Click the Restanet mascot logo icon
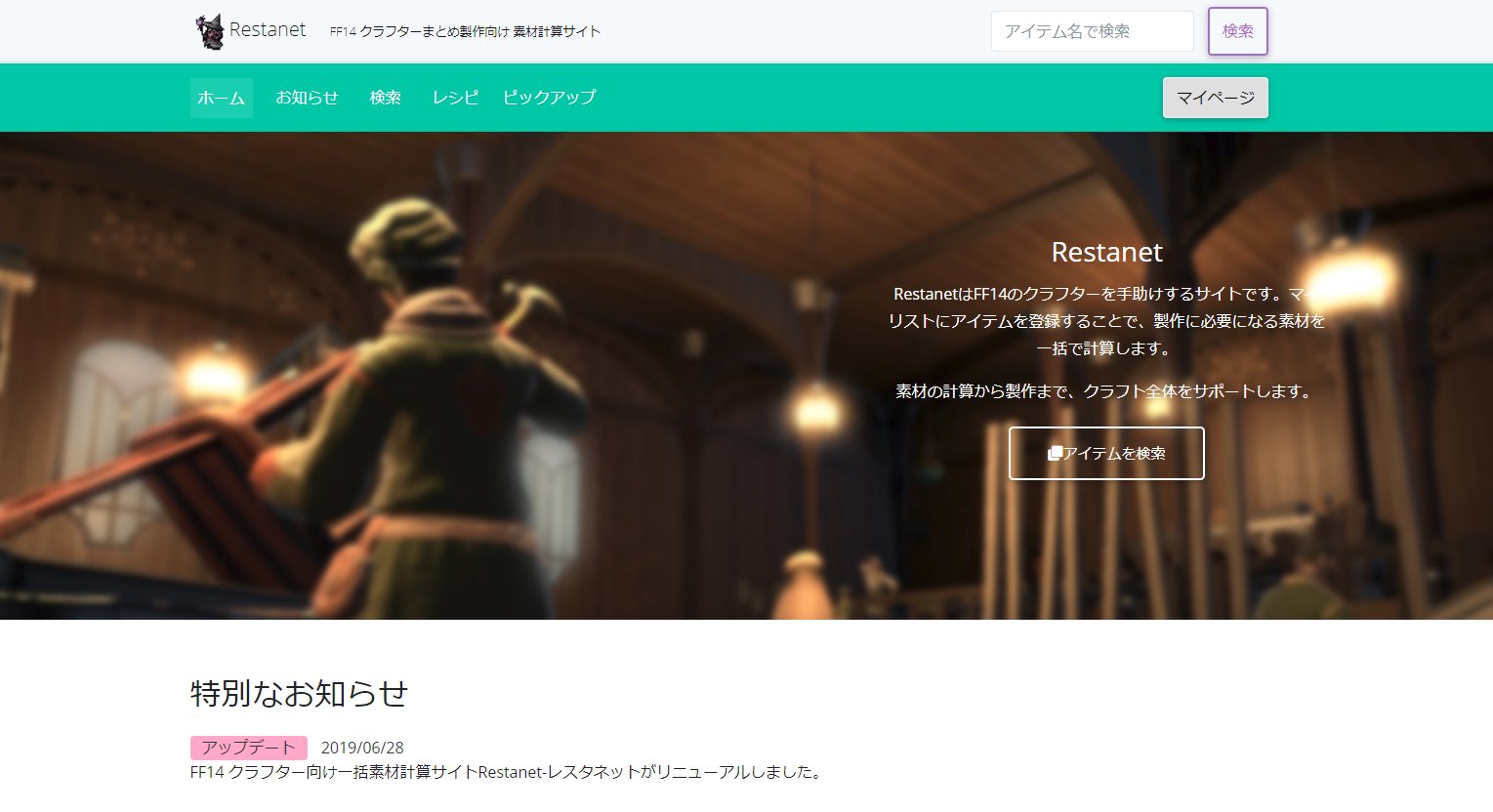1493x812 pixels. tap(209, 31)
